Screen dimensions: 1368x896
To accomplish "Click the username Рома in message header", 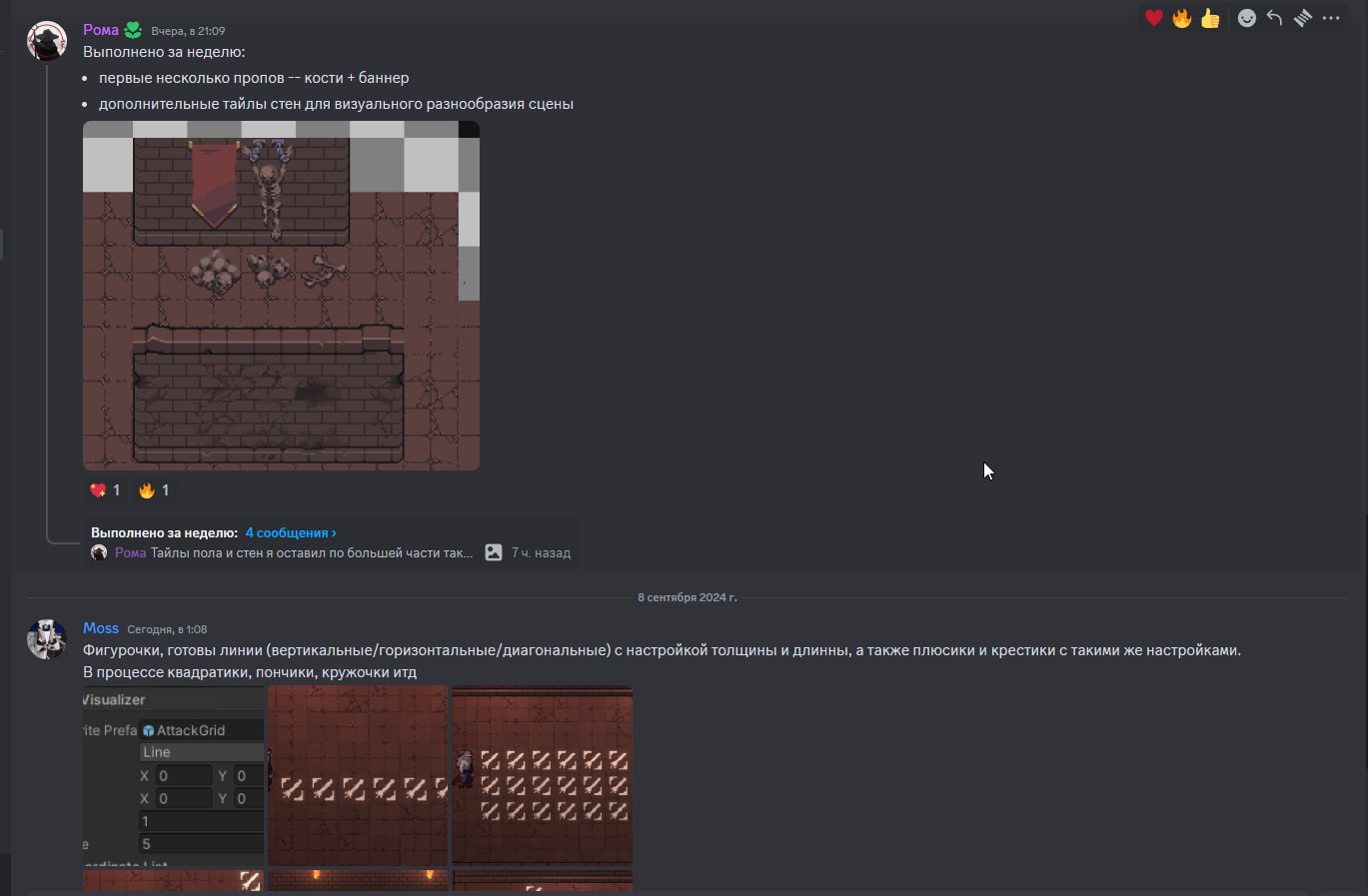I will (x=101, y=30).
